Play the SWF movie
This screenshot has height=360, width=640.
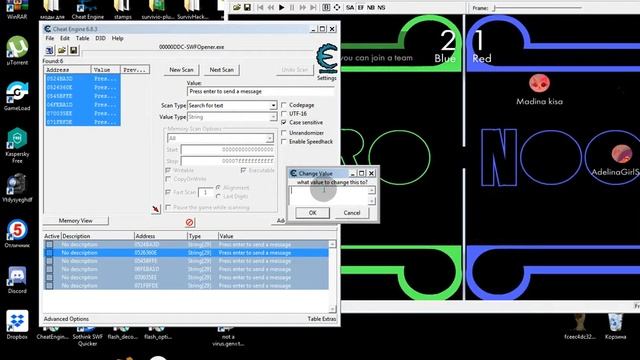(x=282, y=8)
